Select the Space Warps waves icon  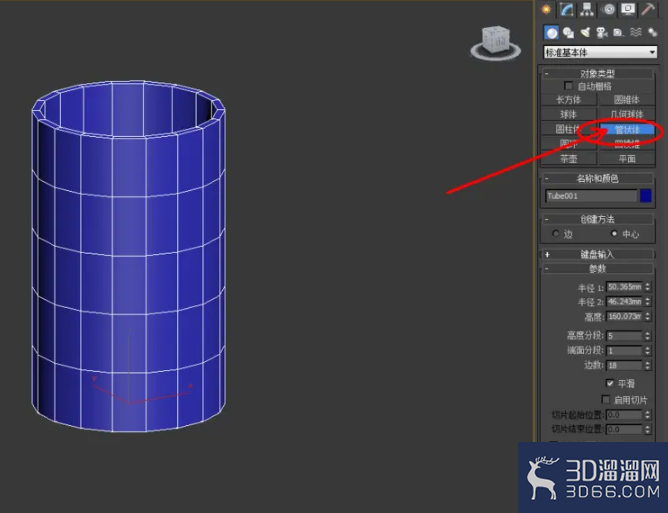[x=636, y=32]
